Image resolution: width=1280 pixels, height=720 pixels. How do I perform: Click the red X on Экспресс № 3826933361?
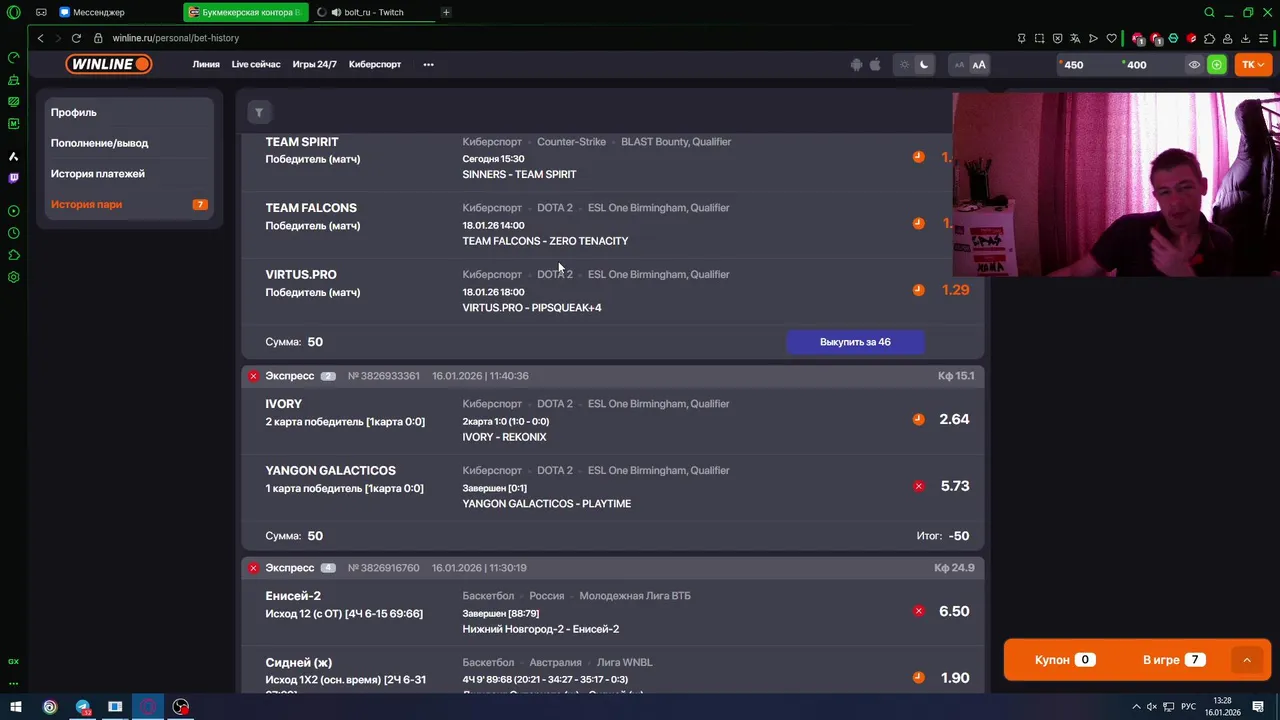tap(253, 376)
